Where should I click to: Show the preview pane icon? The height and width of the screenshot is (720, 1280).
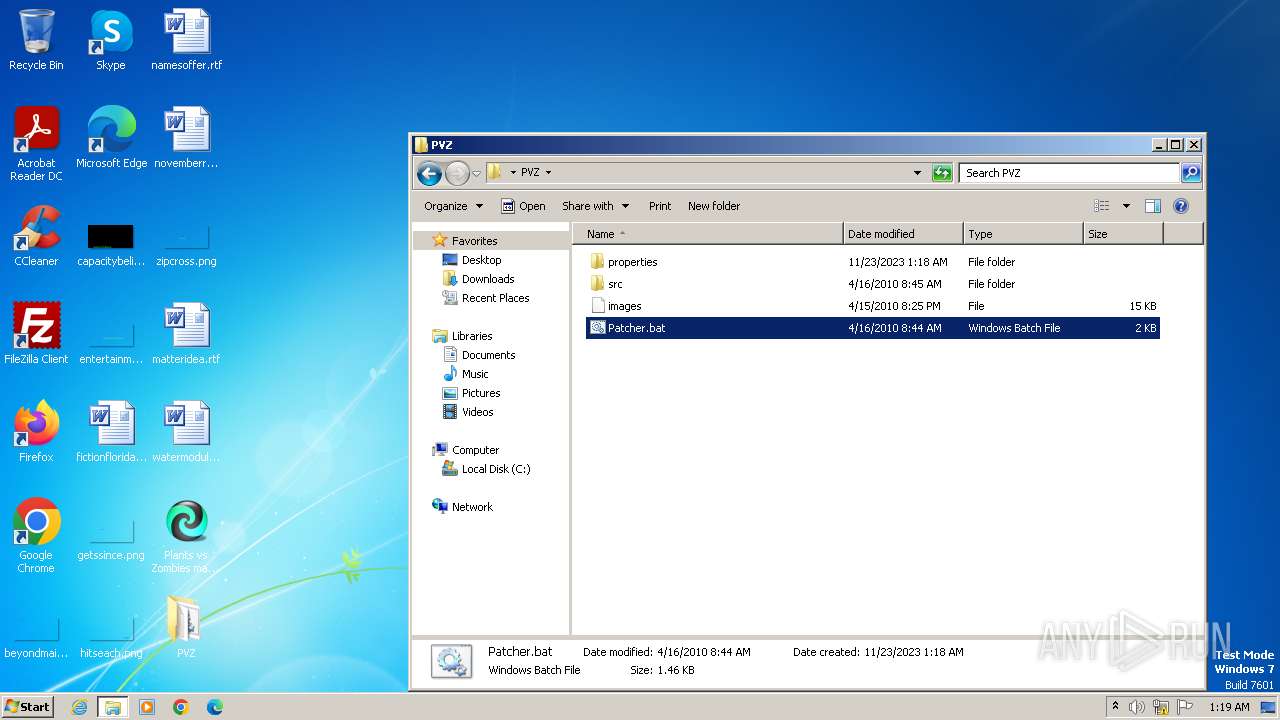[1152, 206]
